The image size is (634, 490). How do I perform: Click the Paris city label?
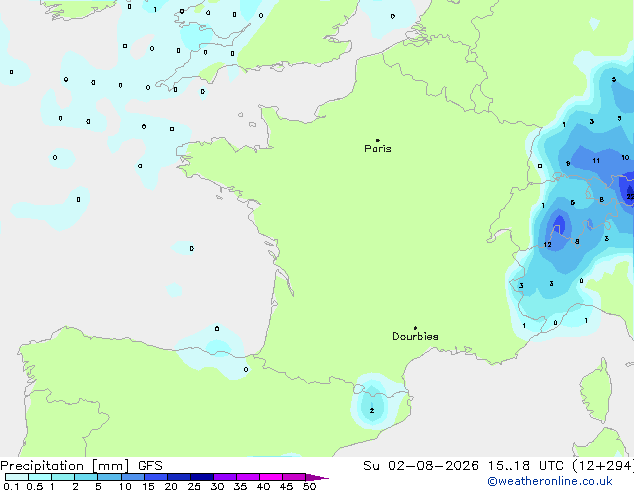[378, 149]
